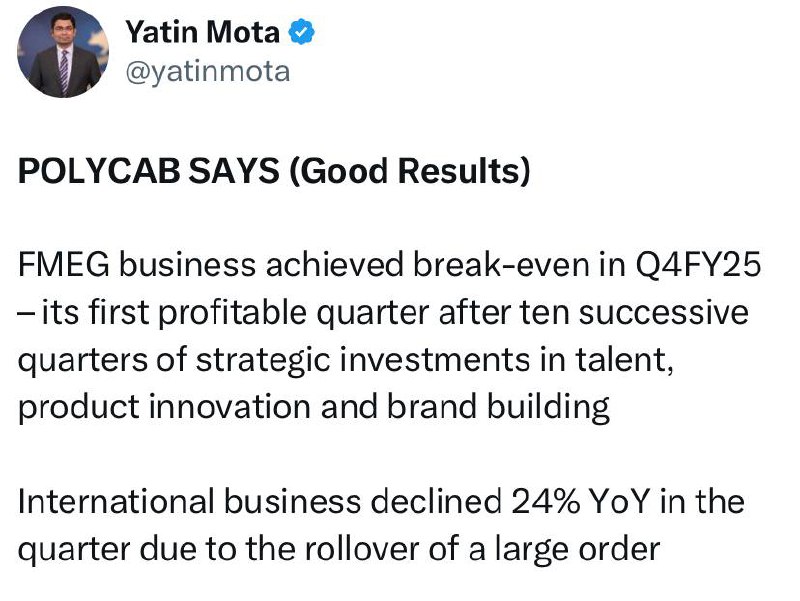This screenshot has width=800, height=601.
Task: Visit the @yatinmota handle link
Action: point(208,71)
